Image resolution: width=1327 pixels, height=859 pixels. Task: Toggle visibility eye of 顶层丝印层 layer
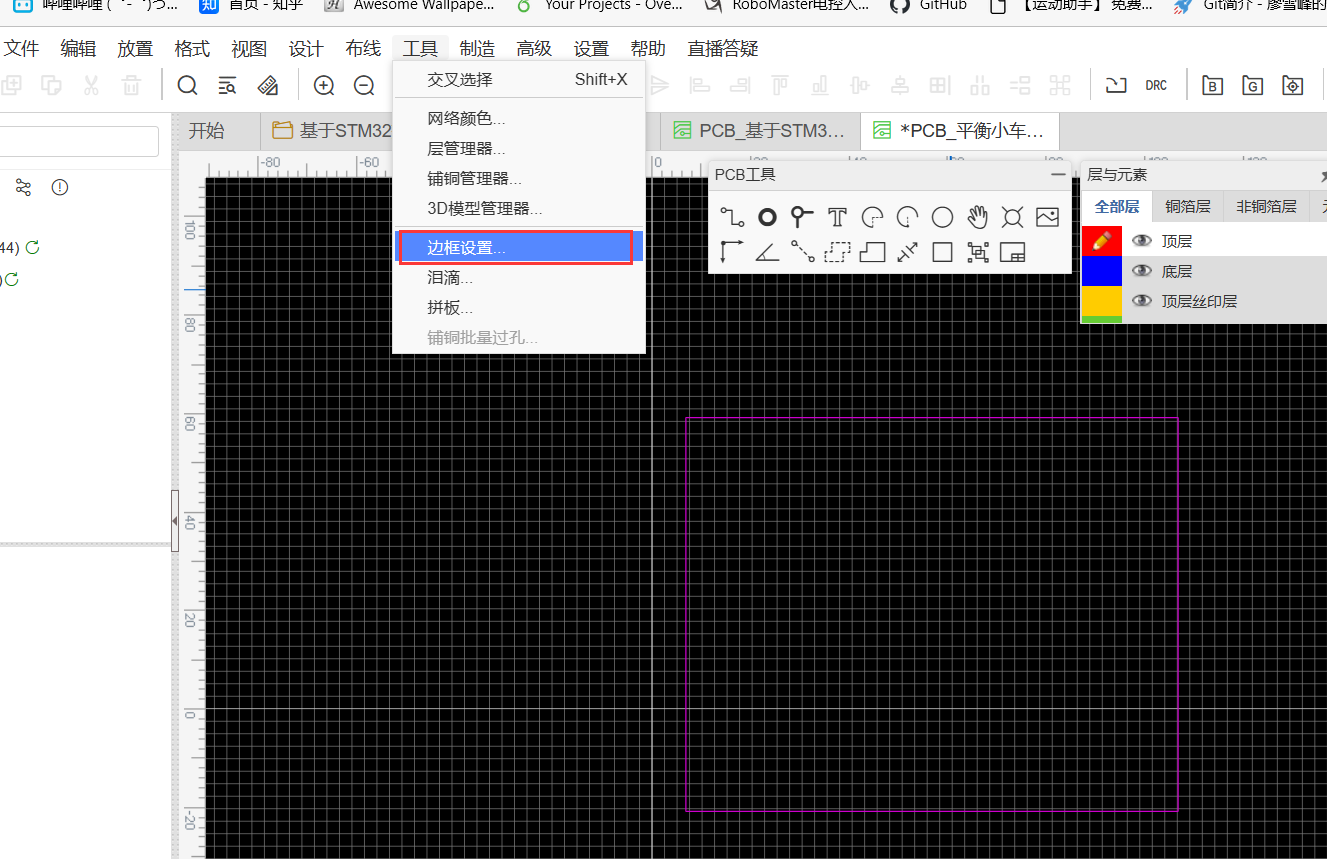tap(1141, 300)
